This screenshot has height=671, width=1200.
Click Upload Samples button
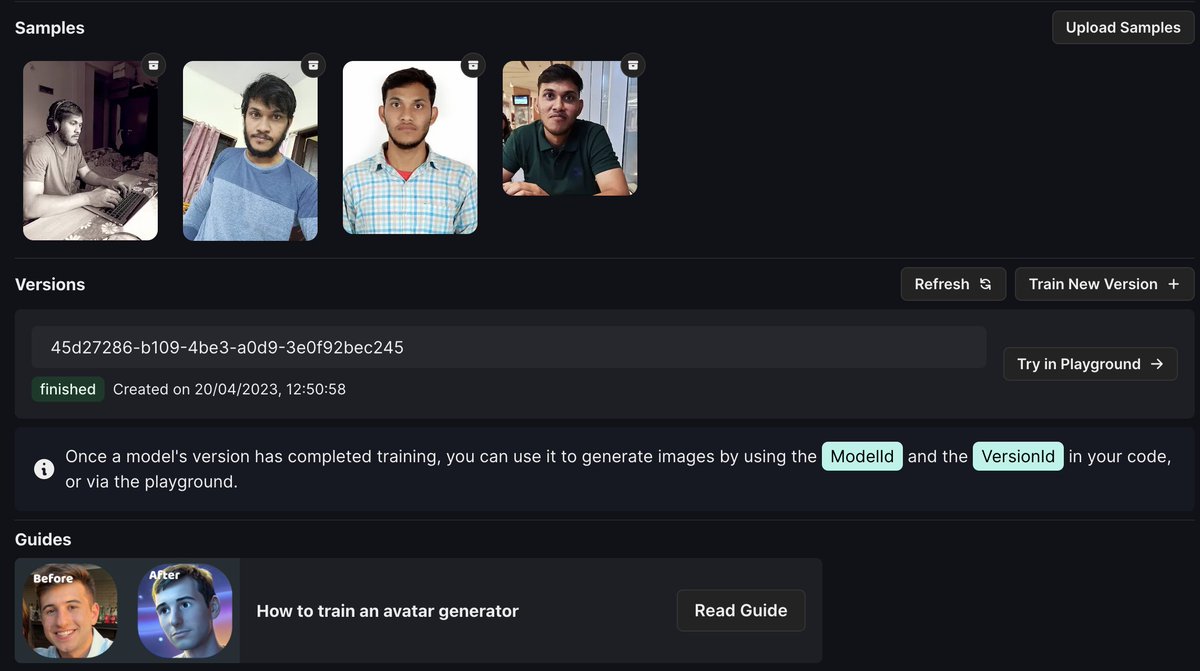[x=1123, y=27]
